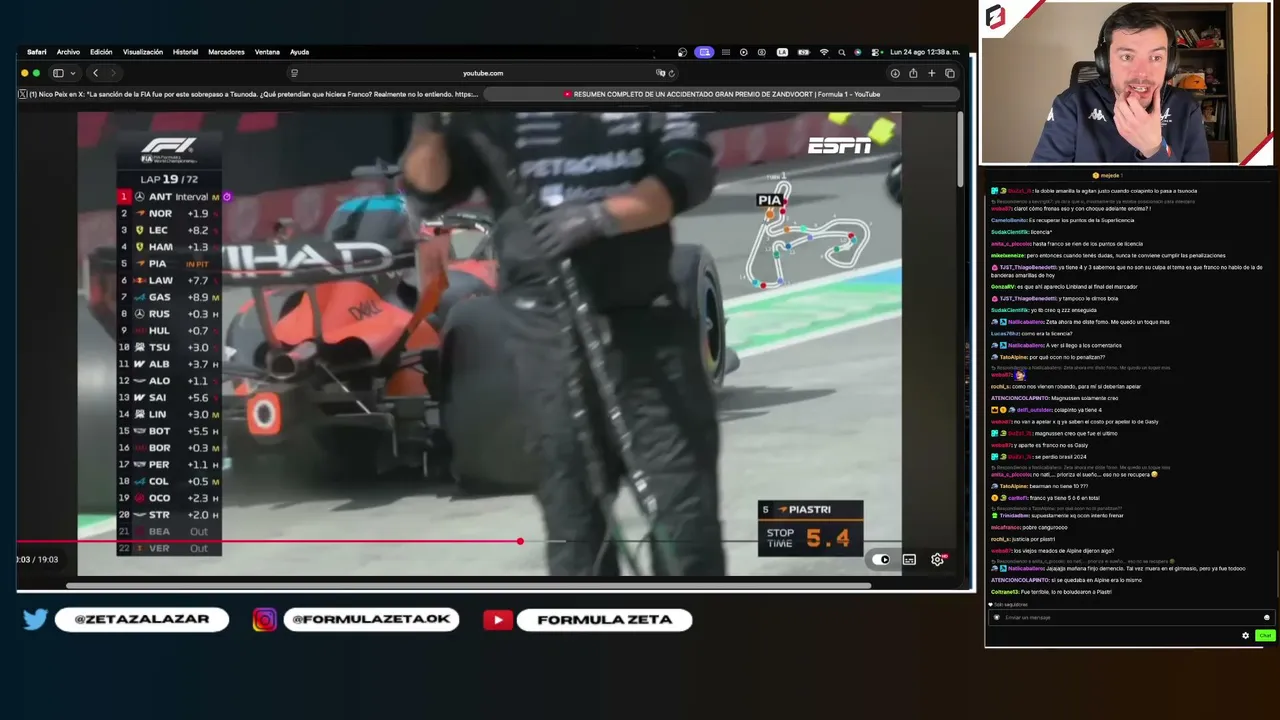Open the Ventana menu
The height and width of the screenshot is (720, 1280).
267,52
